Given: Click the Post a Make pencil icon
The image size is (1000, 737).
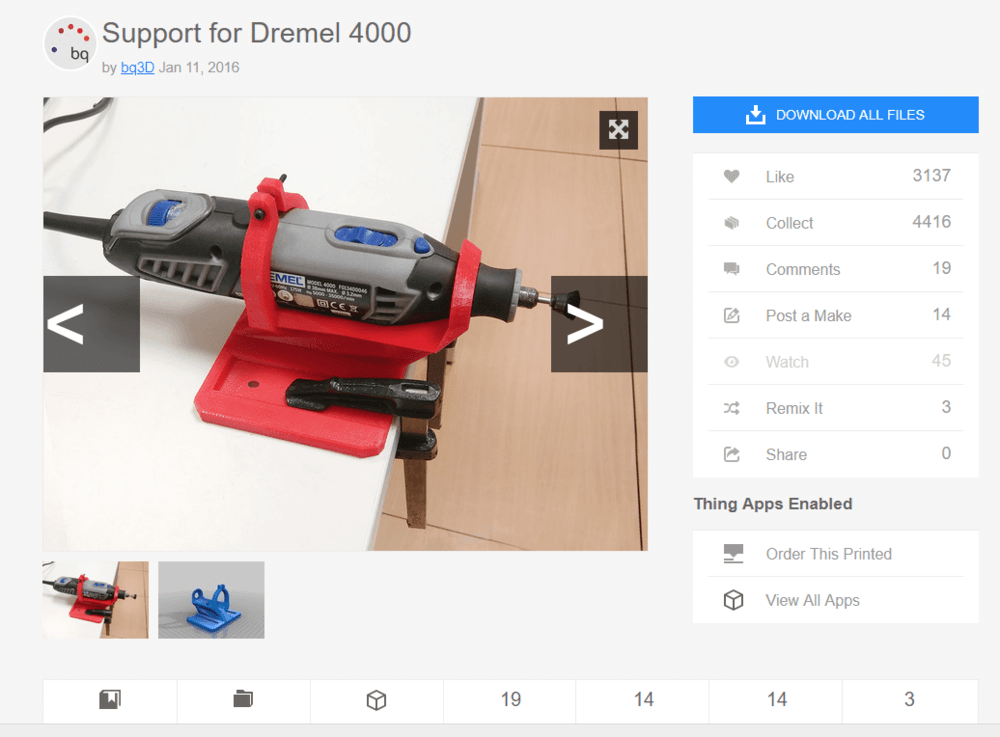Looking at the screenshot, I should pos(732,316).
